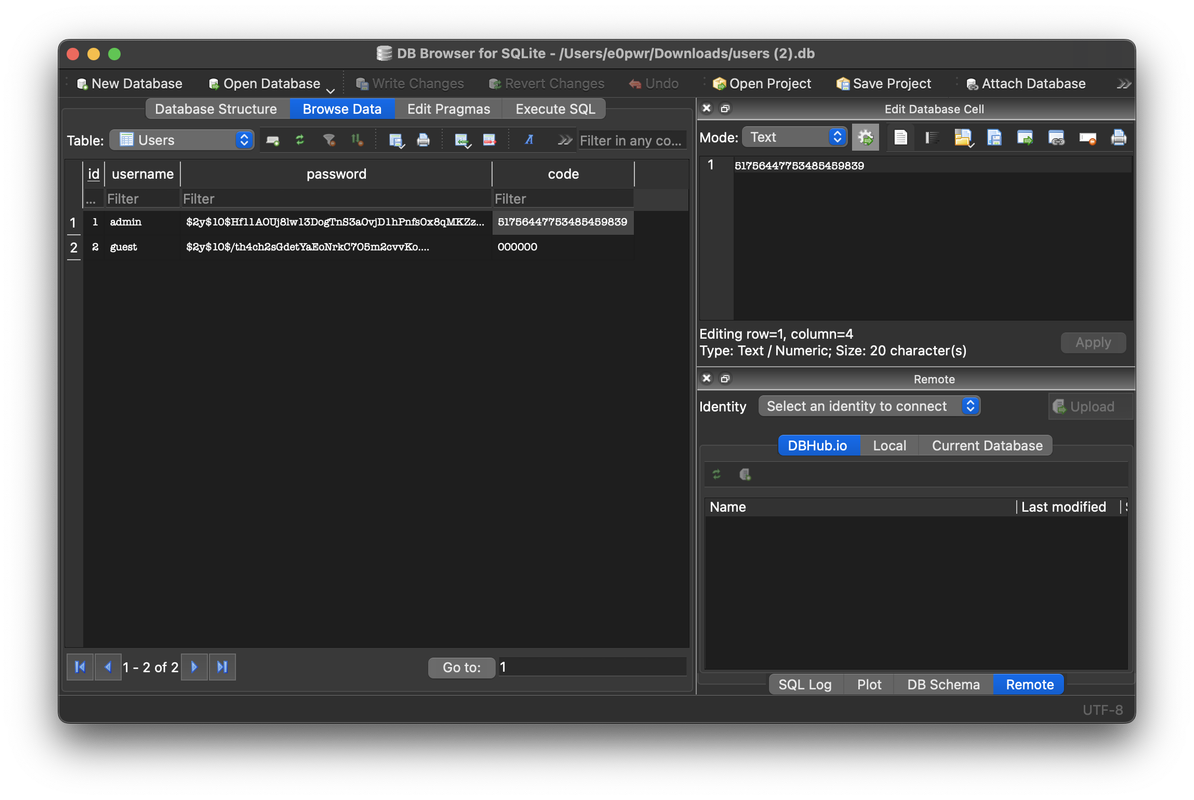Select the guest username cell
Screen dimensions: 1194x800
(x=142, y=247)
